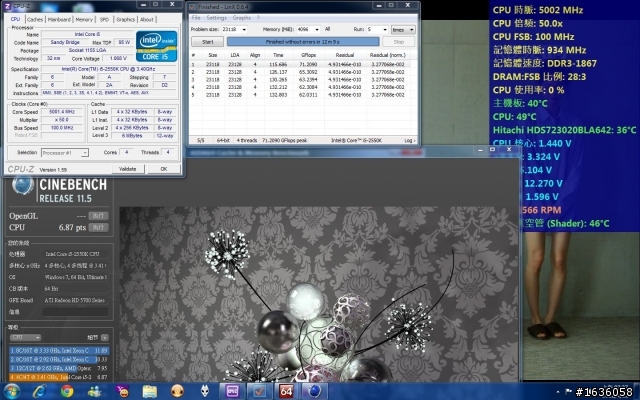Open the Processor #1 selection dropdown in CPU-Z

pos(64,153)
